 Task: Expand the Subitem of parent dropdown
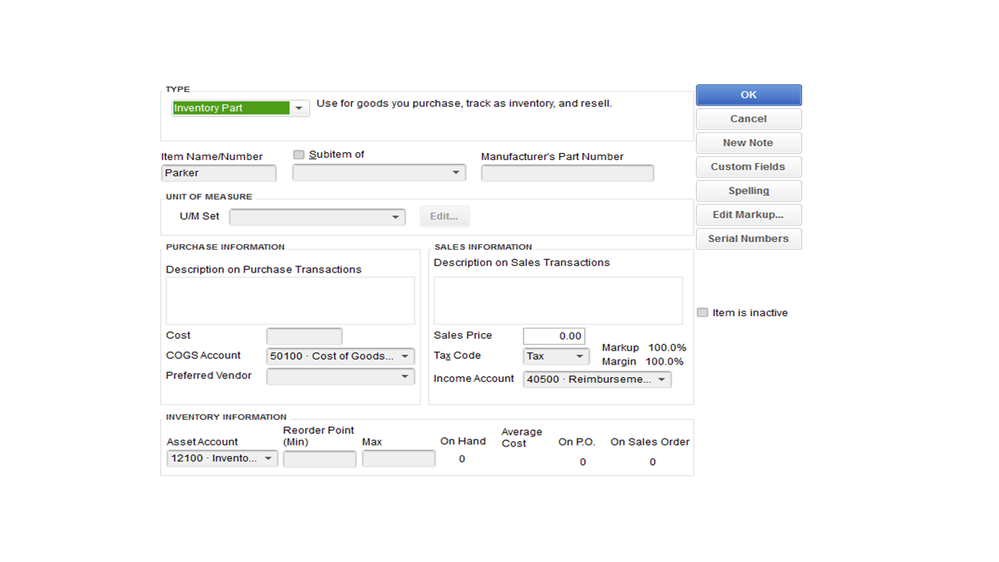tap(456, 173)
